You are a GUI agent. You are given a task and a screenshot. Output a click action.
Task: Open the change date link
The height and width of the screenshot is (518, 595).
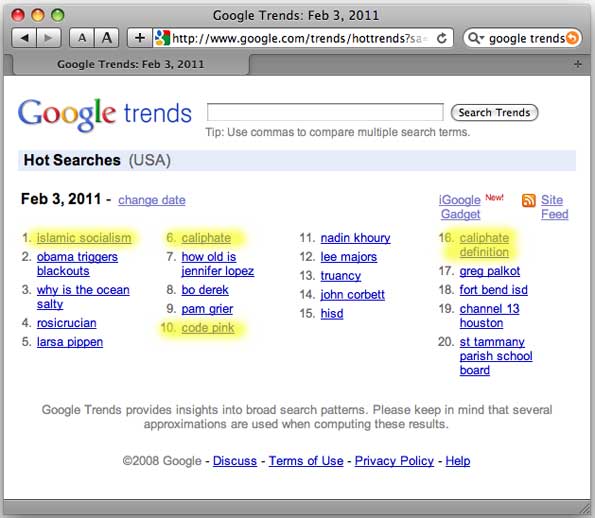pyautogui.click(x=152, y=200)
